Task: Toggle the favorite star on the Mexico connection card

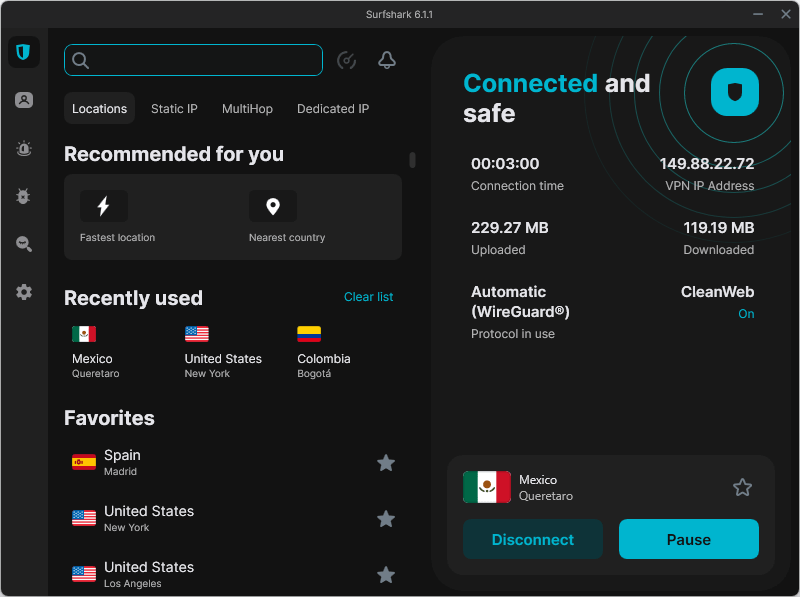Action: tap(742, 487)
